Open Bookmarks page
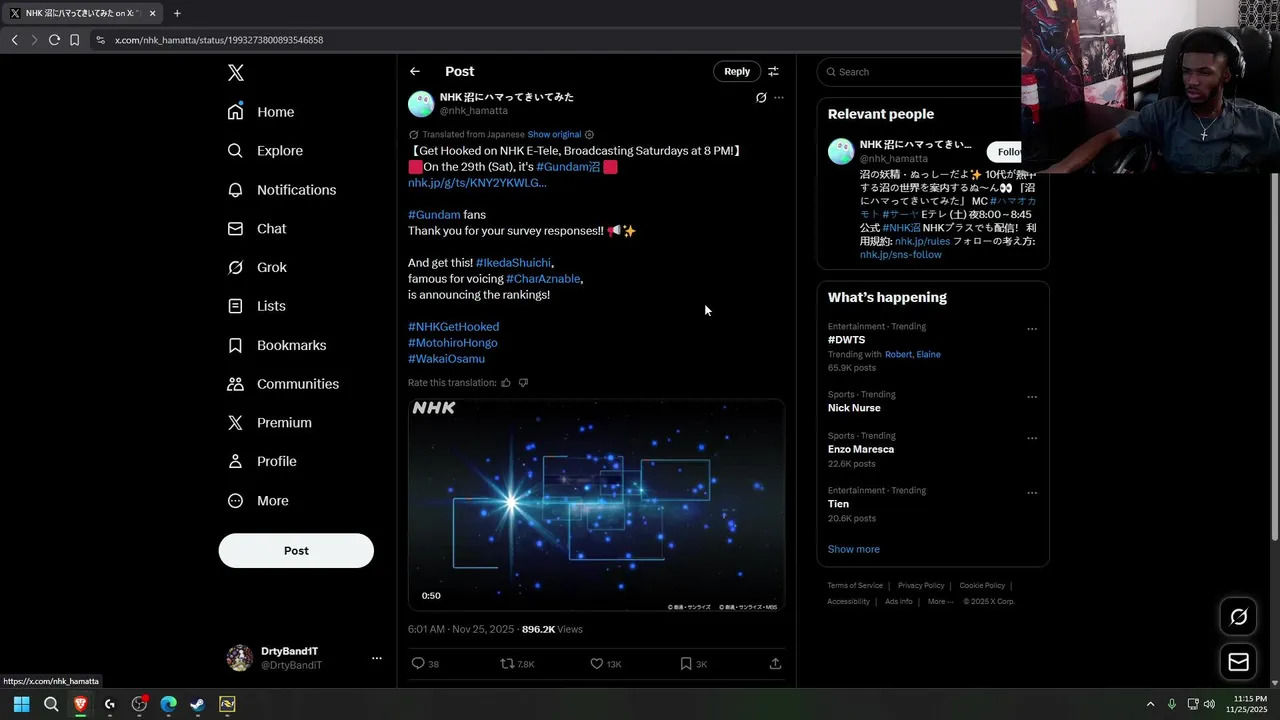This screenshot has width=1280, height=720. pyautogui.click(x=277, y=345)
